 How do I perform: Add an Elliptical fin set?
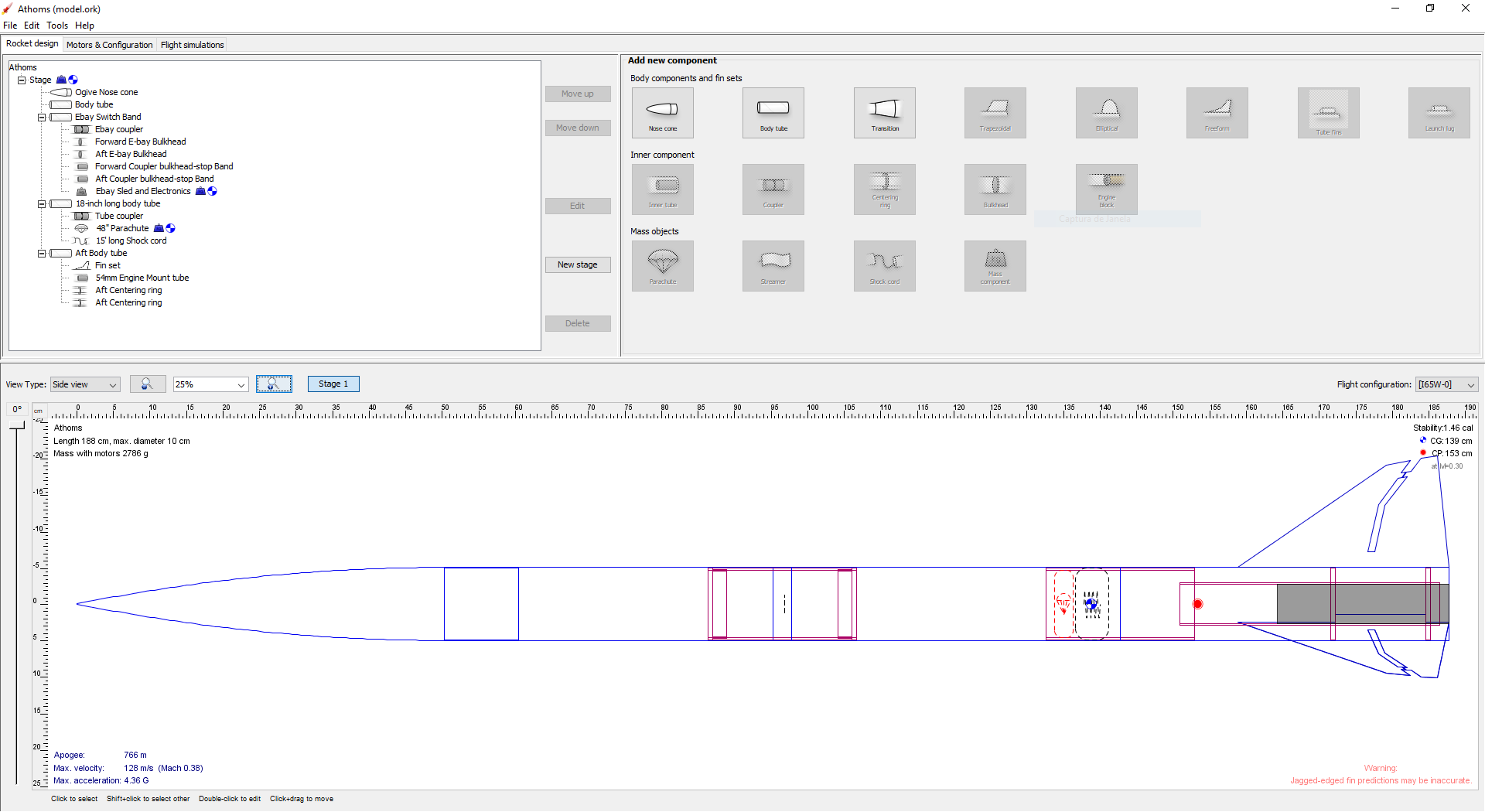click(1106, 113)
